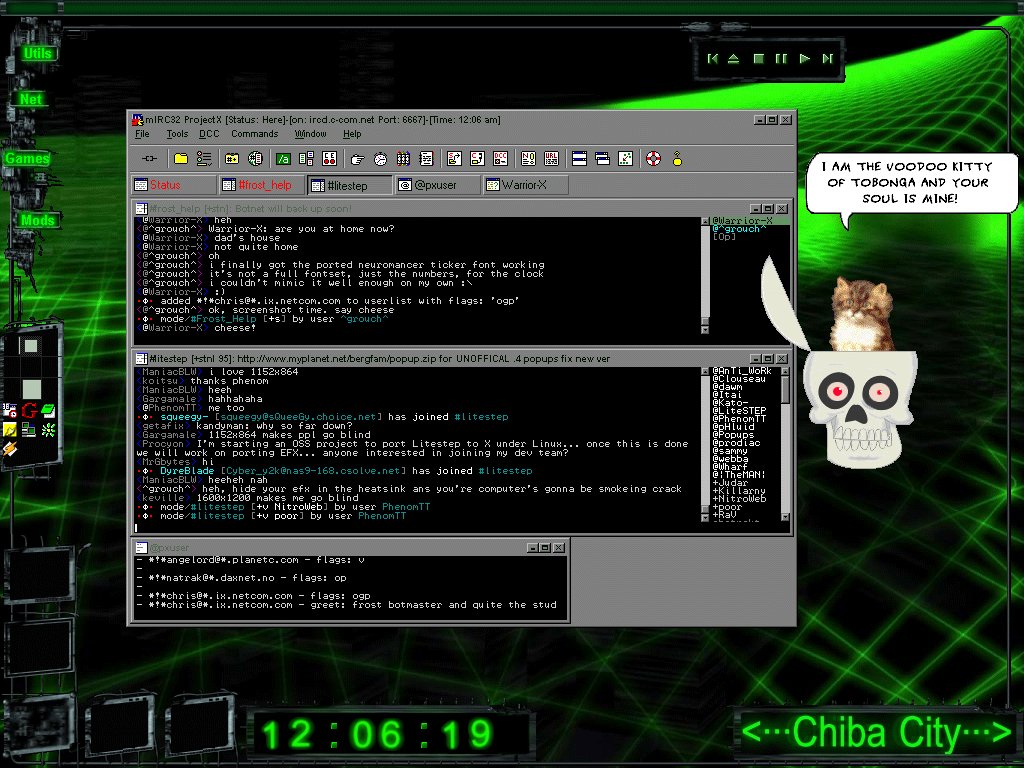Select the @pxuser switchbar tab

click(437, 185)
